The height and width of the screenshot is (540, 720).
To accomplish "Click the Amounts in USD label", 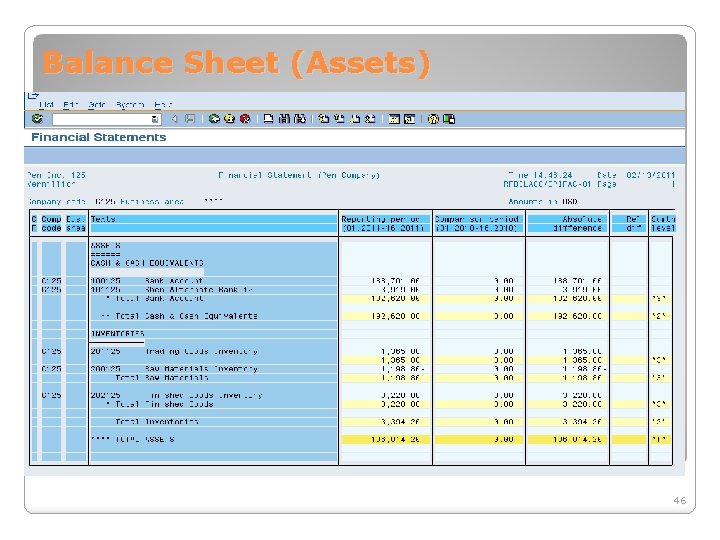I will [543, 202].
